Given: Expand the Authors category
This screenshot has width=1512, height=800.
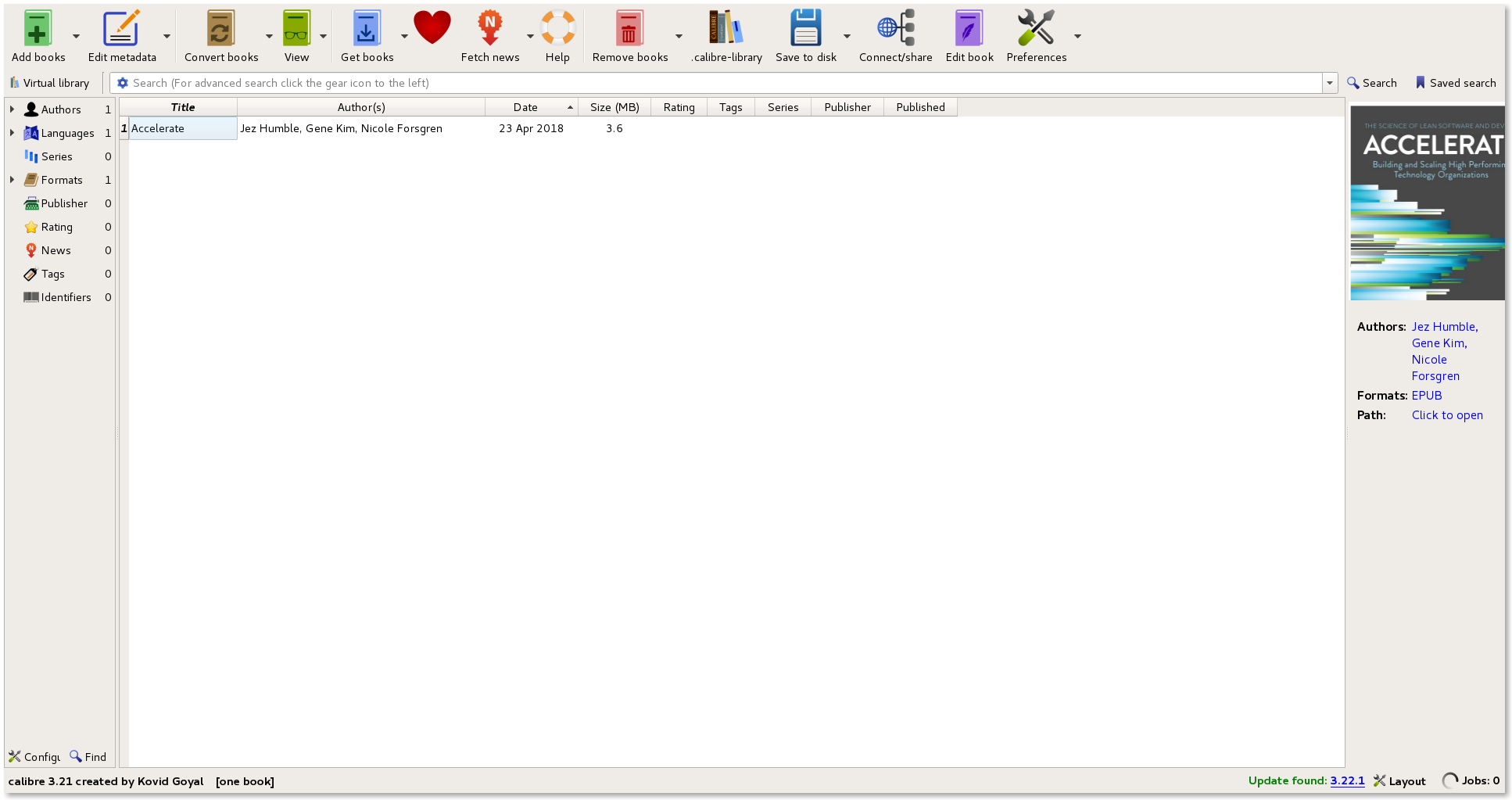Looking at the screenshot, I should point(12,109).
